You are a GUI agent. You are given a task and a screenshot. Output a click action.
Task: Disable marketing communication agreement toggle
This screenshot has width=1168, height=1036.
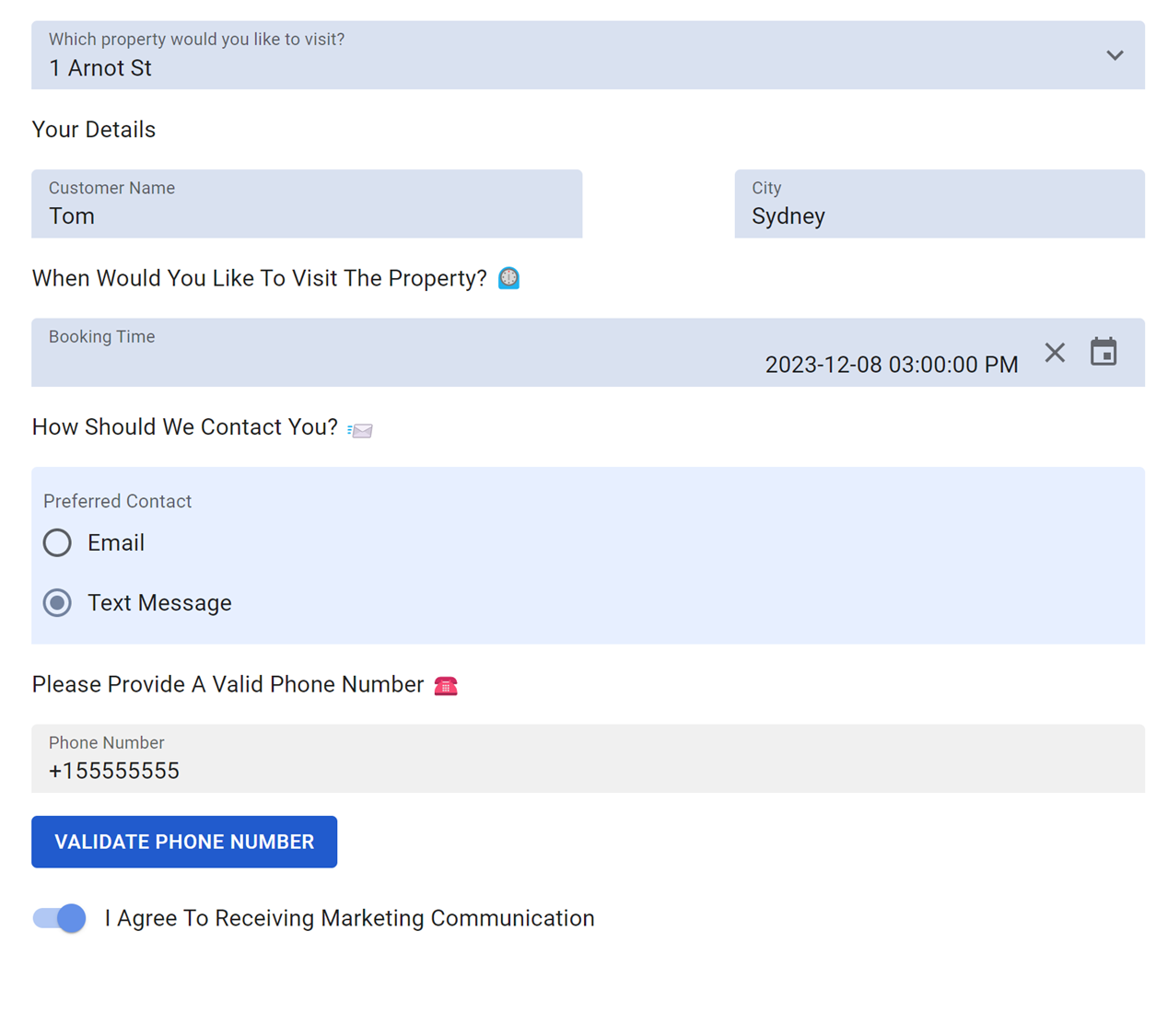pyautogui.click(x=58, y=918)
